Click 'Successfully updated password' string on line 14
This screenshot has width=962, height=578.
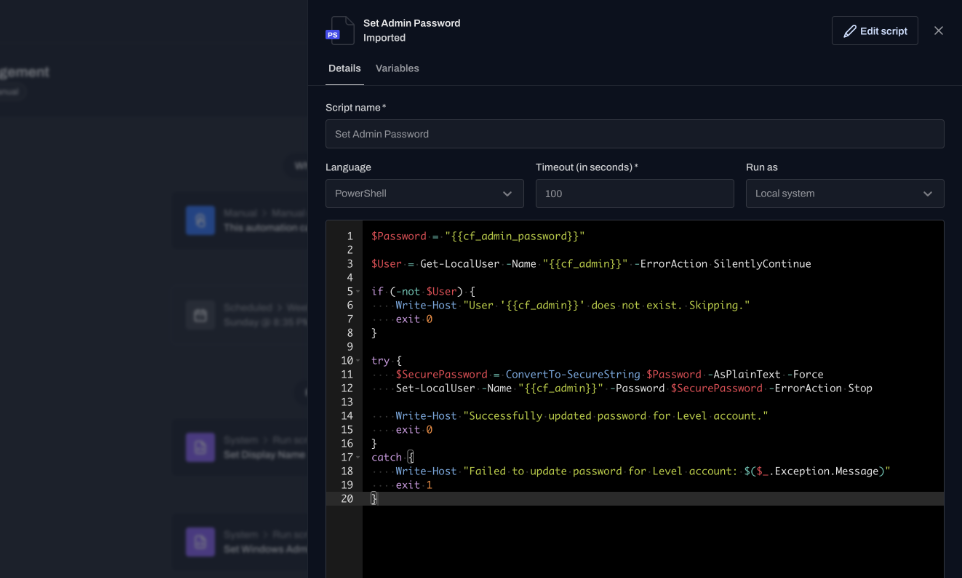tap(615, 416)
